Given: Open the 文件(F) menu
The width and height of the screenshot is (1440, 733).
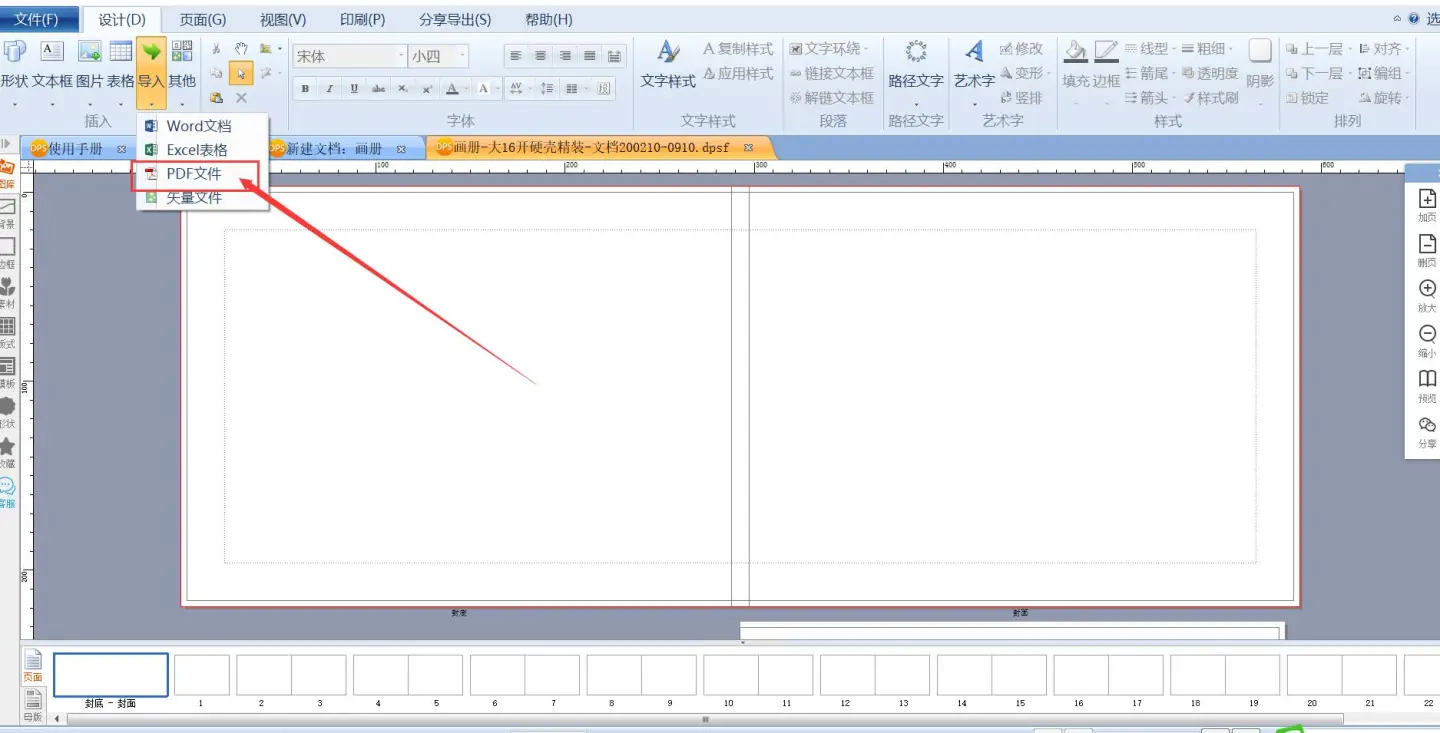Looking at the screenshot, I should pyautogui.click(x=37, y=19).
